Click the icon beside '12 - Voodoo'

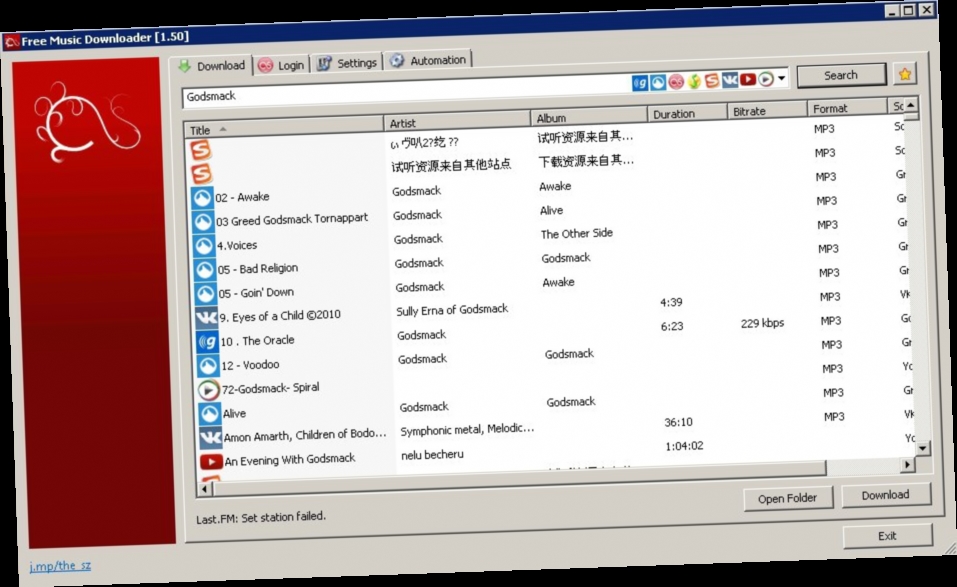click(x=208, y=366)
